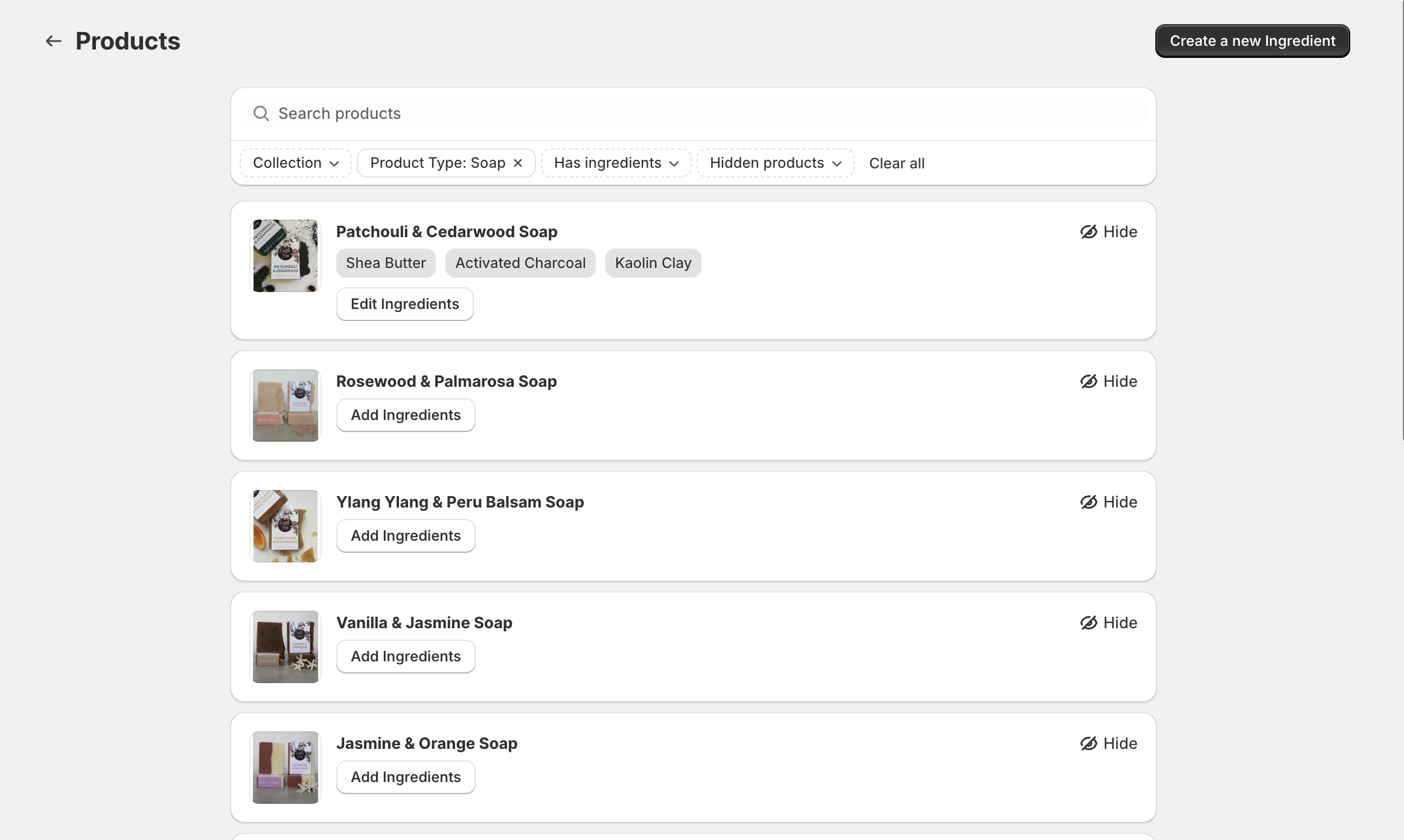Viewport: 1404px width, 840px height.
Task: Open the Hidden products filter dropdown
Action: pos(775,163)
